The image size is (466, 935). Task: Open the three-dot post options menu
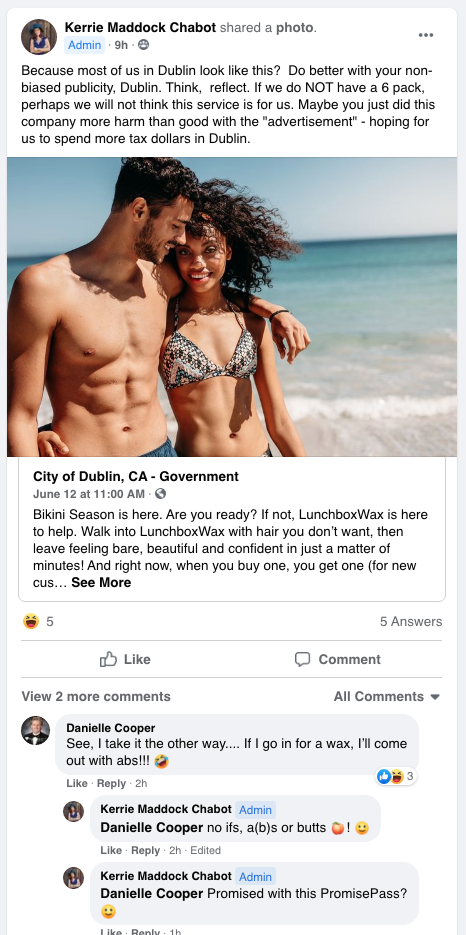click(425, 35)
